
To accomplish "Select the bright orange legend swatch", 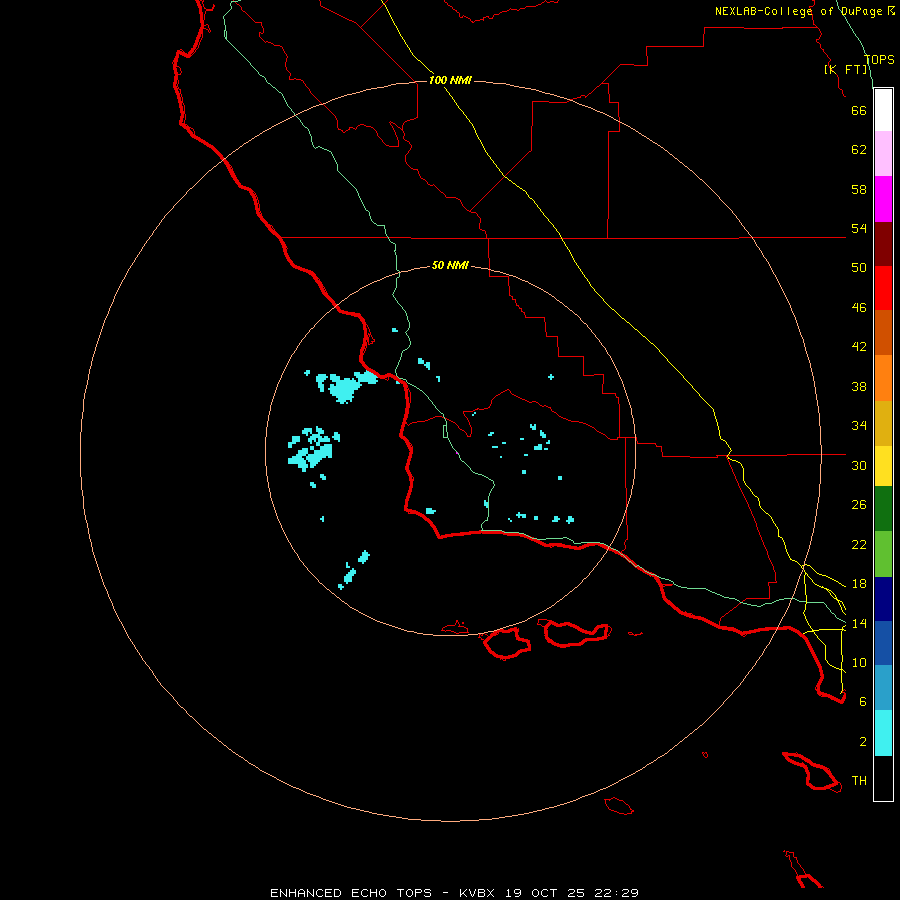I will 883,378.
